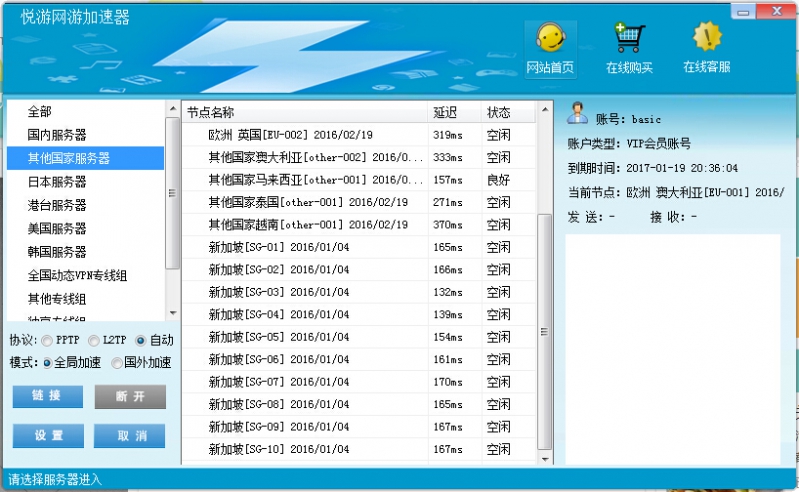This screenshot has height=492, width=799.
Task: Open the 网站首页 smiley icon
Action: coord(550,49)
